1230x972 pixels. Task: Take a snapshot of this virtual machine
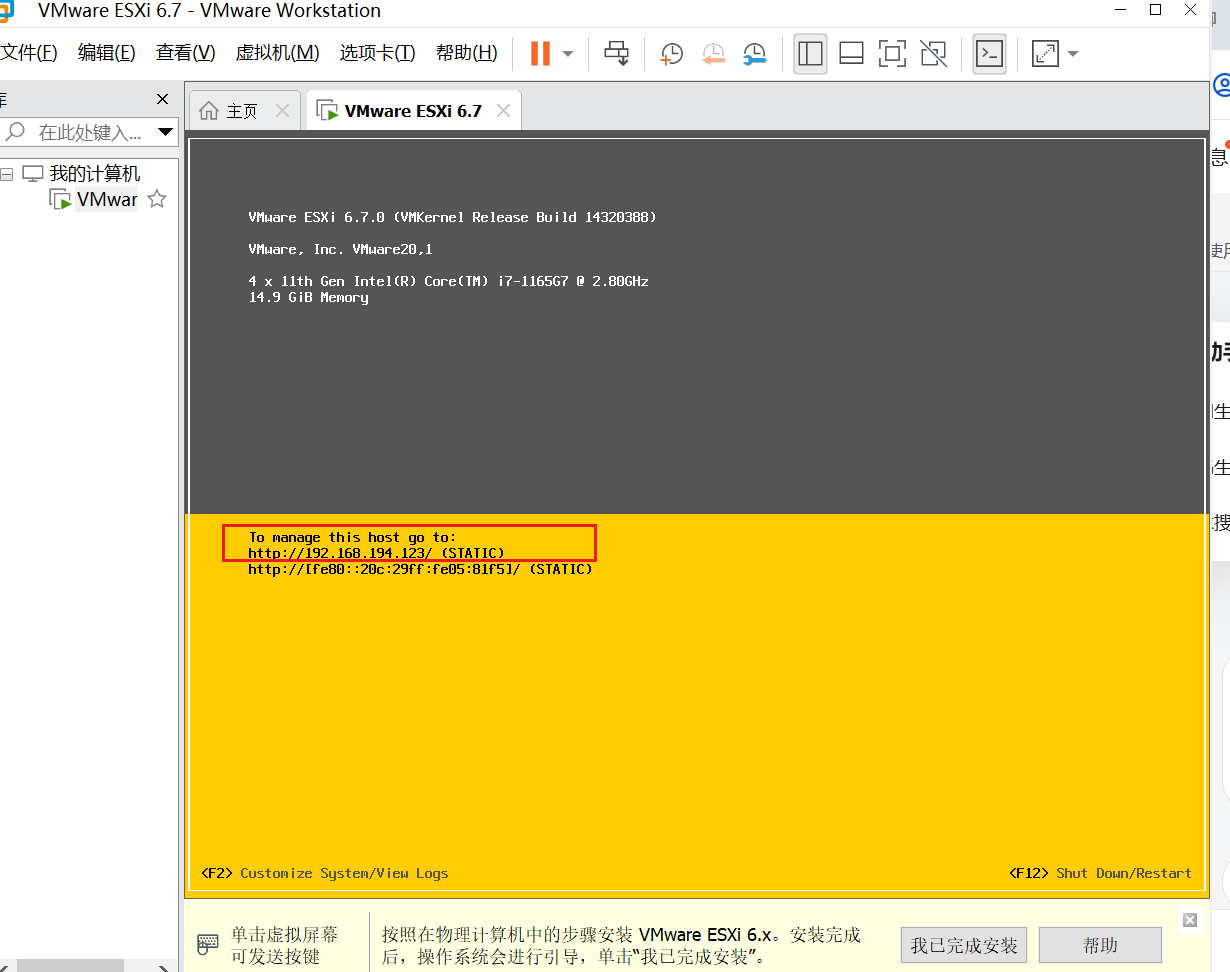[672, 53]
